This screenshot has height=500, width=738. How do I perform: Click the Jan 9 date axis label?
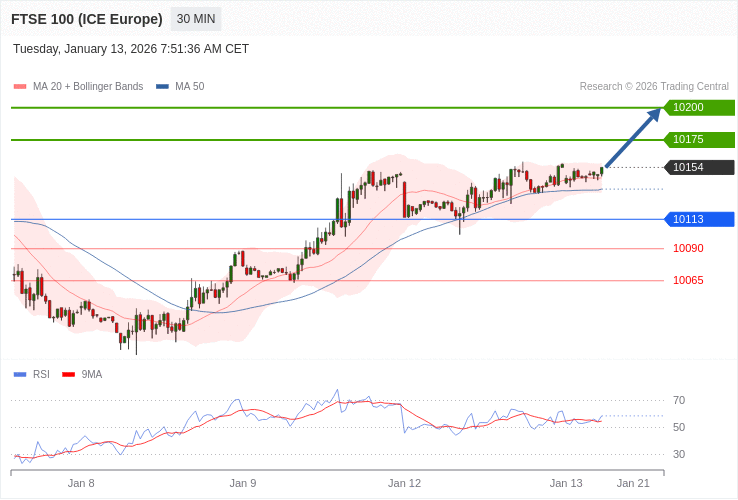click(243, 484)
